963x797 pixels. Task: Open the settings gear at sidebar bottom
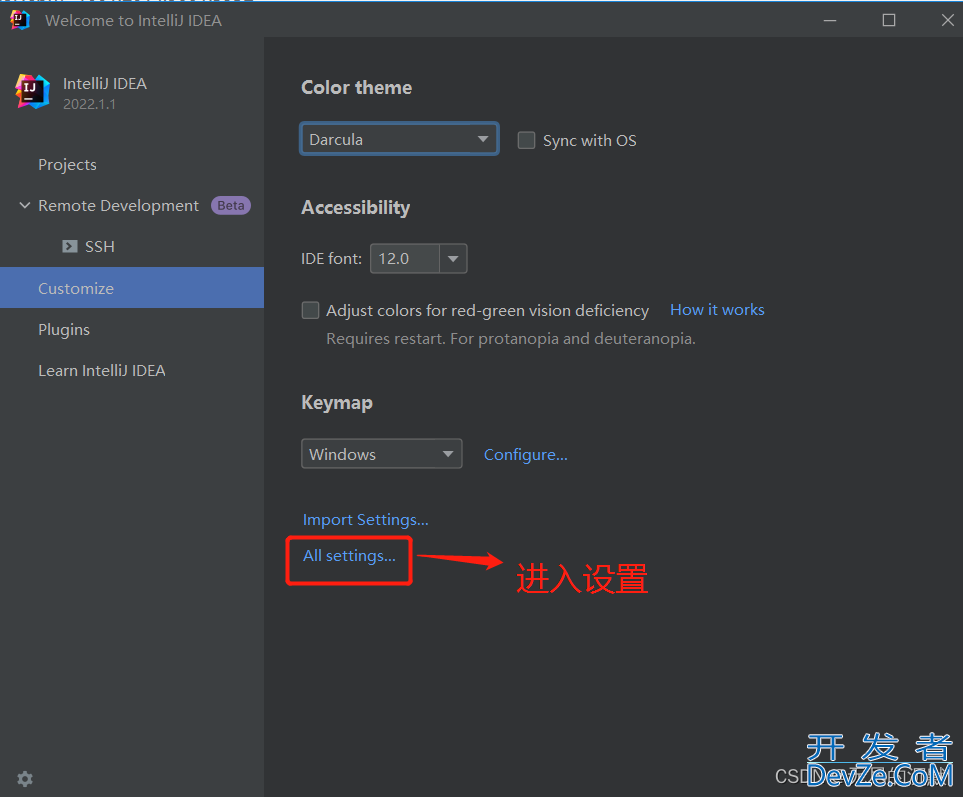pyautogui.click(x=25, y=779)
